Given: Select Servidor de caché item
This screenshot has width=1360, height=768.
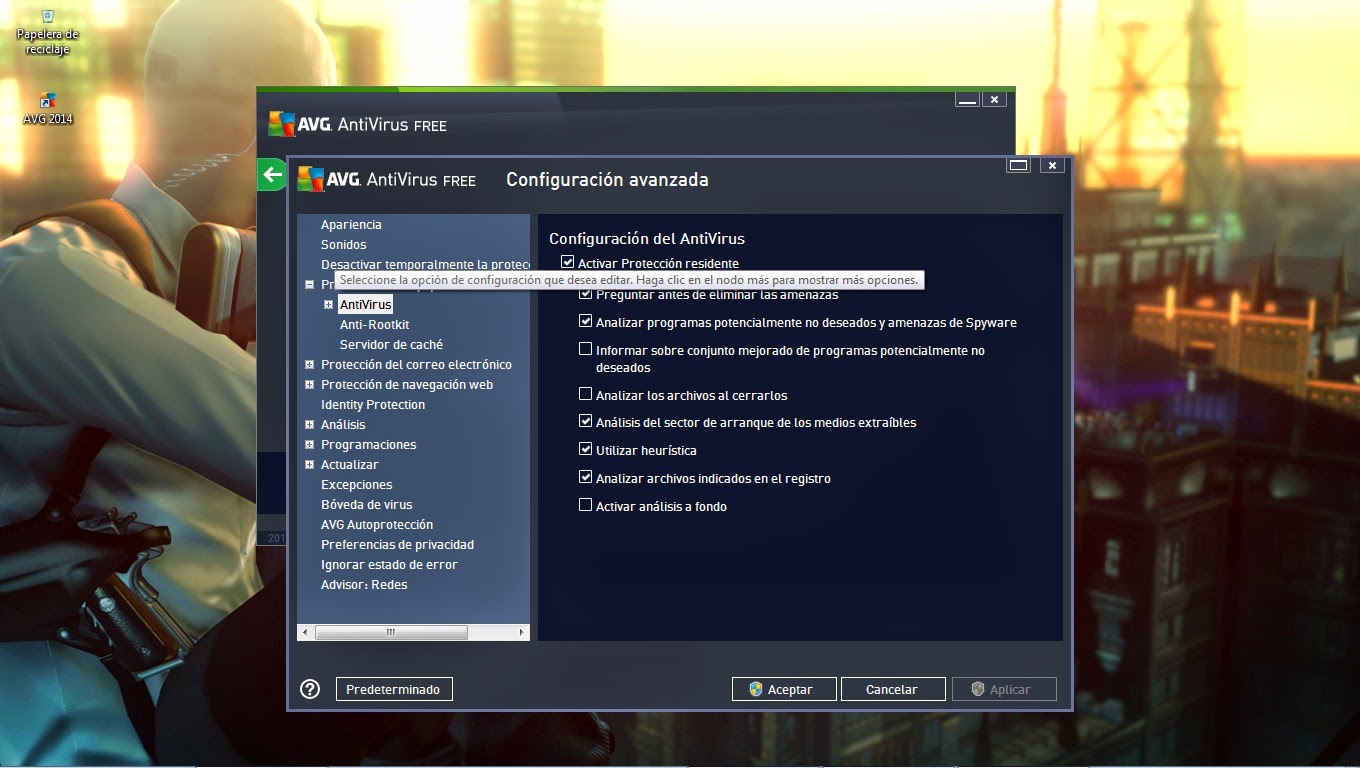Looking at the screenshot, I should tap(391, 344).
